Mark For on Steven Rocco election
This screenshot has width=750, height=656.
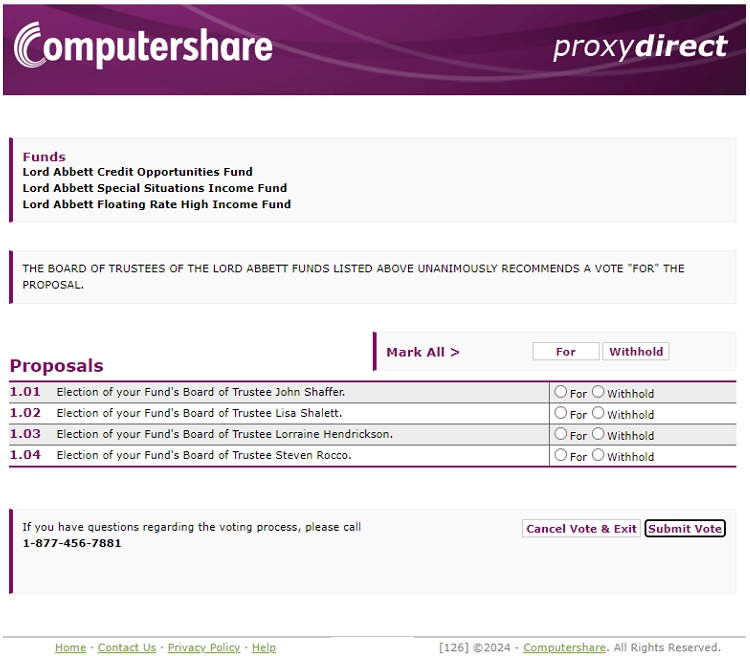coord(561,456)
